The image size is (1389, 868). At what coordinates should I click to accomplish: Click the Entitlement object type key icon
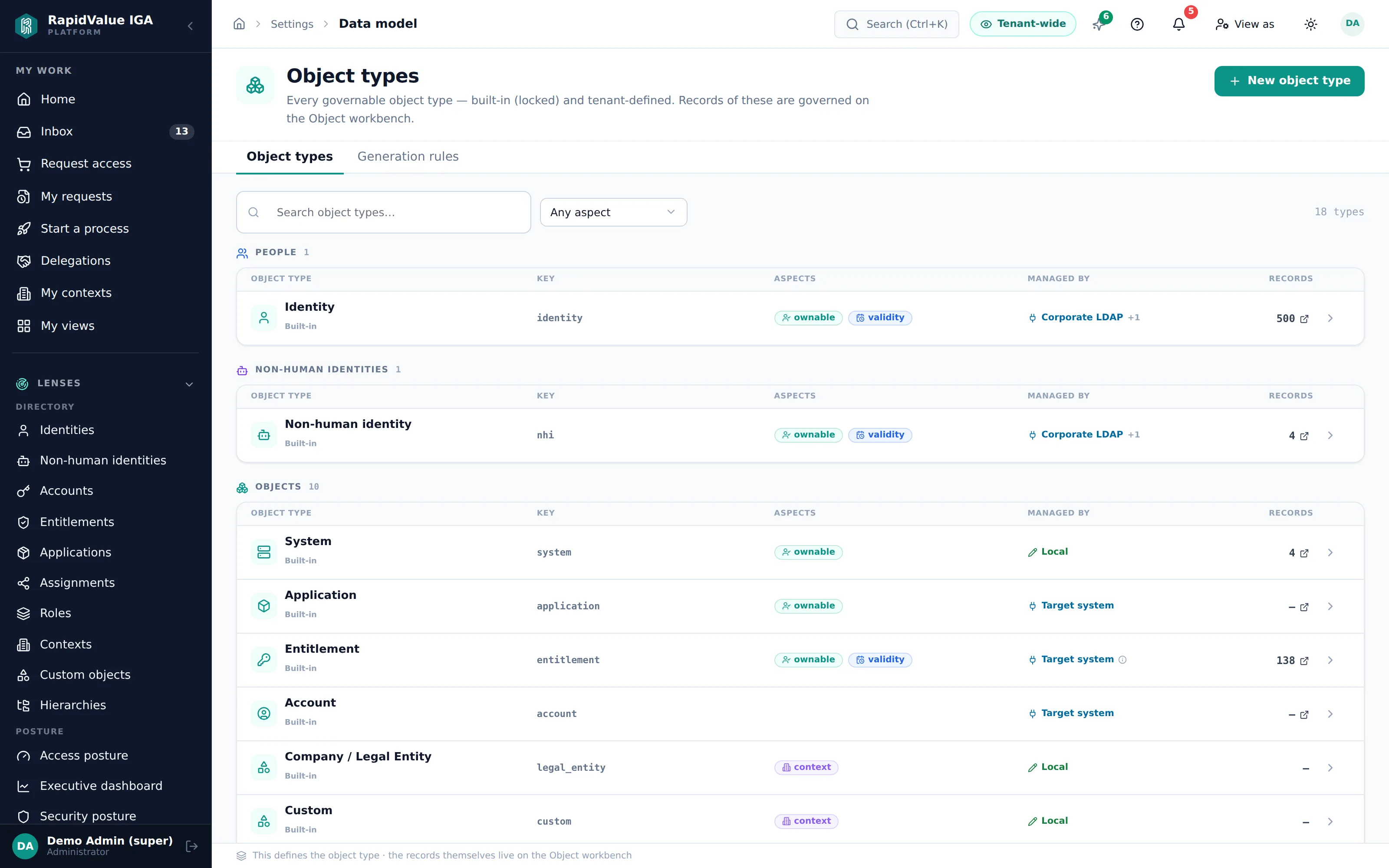[x=264, y=660]
